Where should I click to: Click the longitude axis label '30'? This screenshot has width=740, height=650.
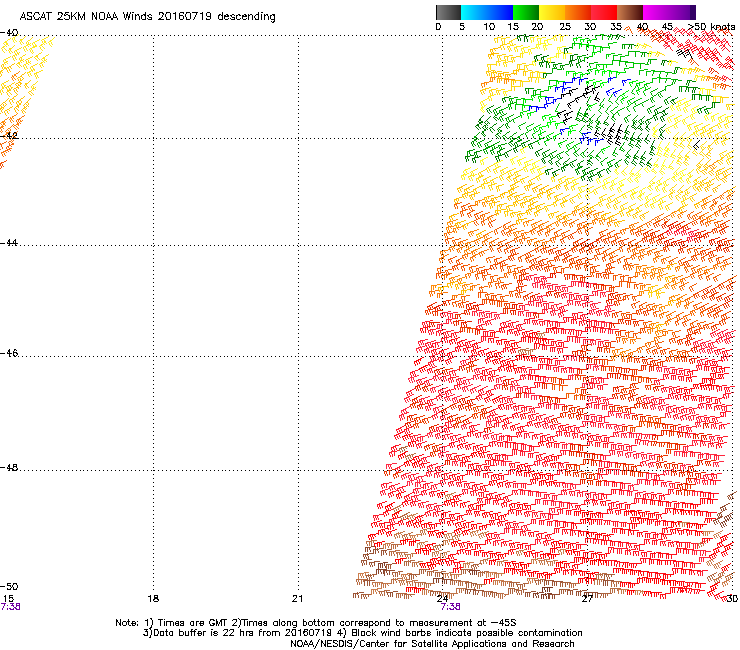pyautogui.click(x=732, y=599)
